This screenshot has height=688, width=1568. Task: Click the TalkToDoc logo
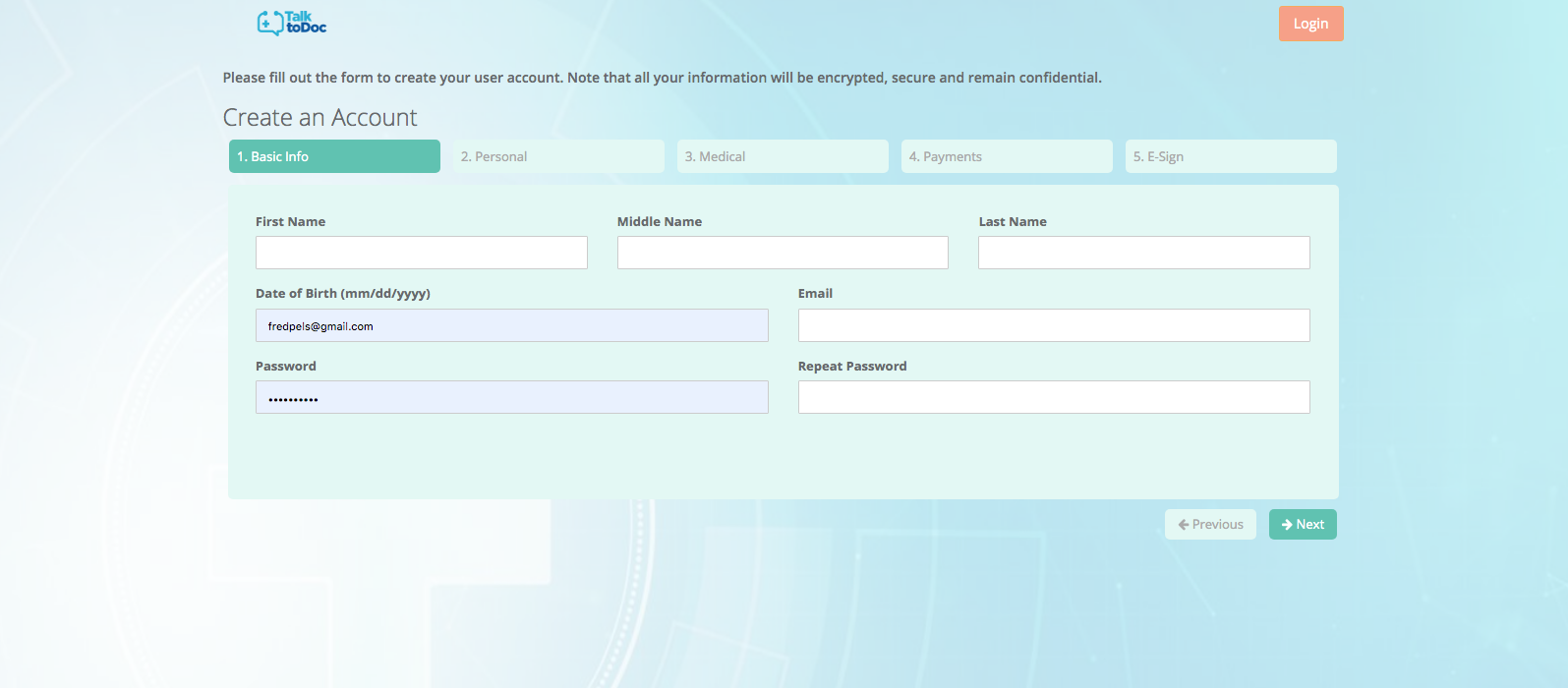click(291, 23)
